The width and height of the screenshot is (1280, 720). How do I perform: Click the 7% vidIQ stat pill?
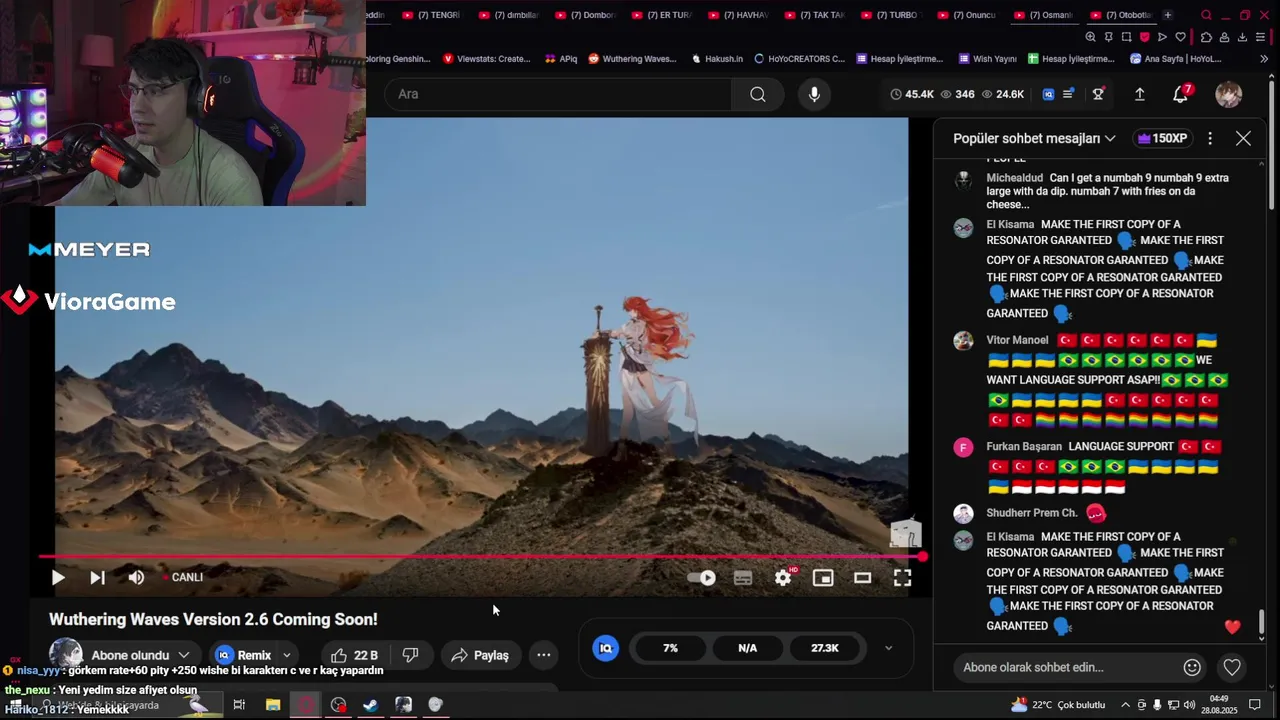click(670, 648)
